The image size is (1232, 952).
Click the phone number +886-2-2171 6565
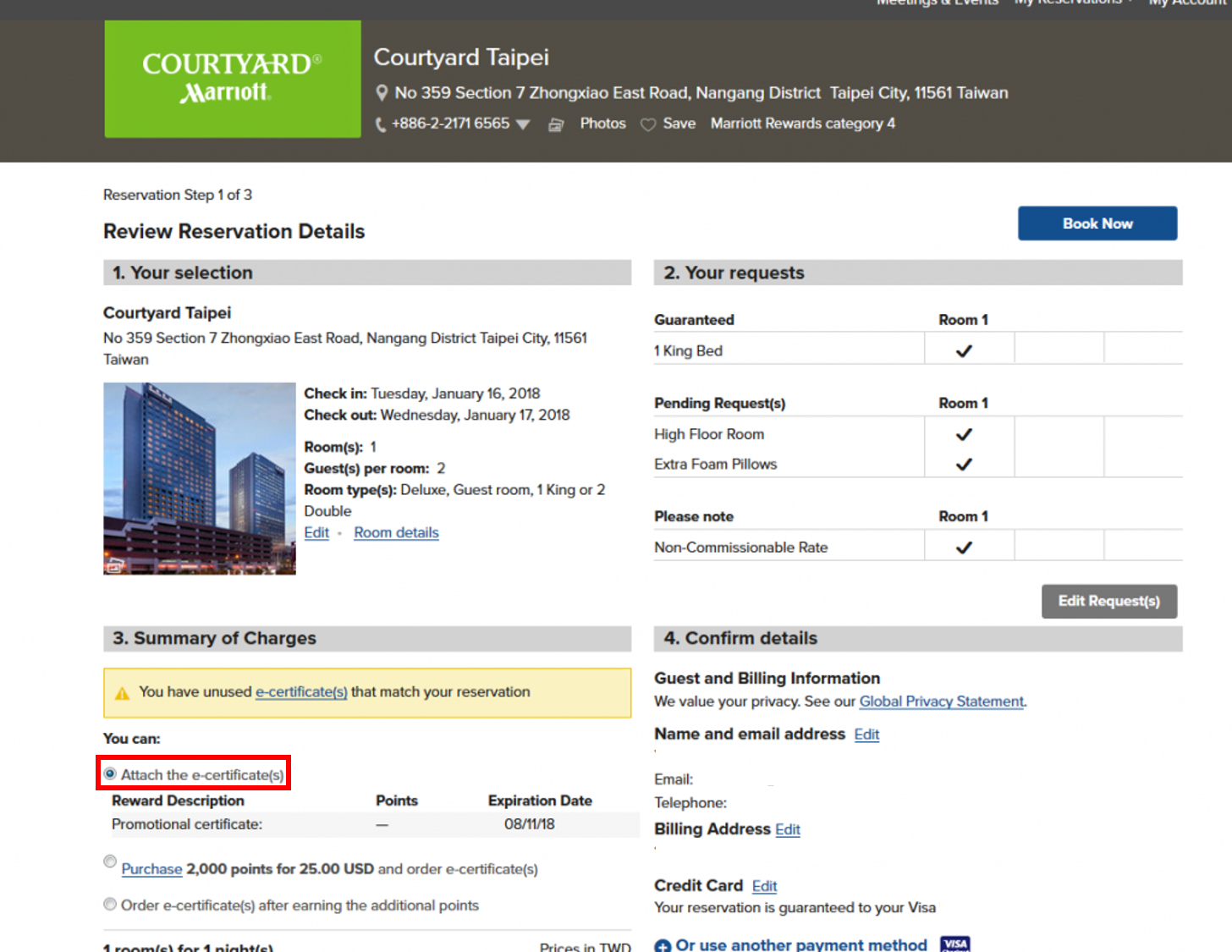[450, 124]
